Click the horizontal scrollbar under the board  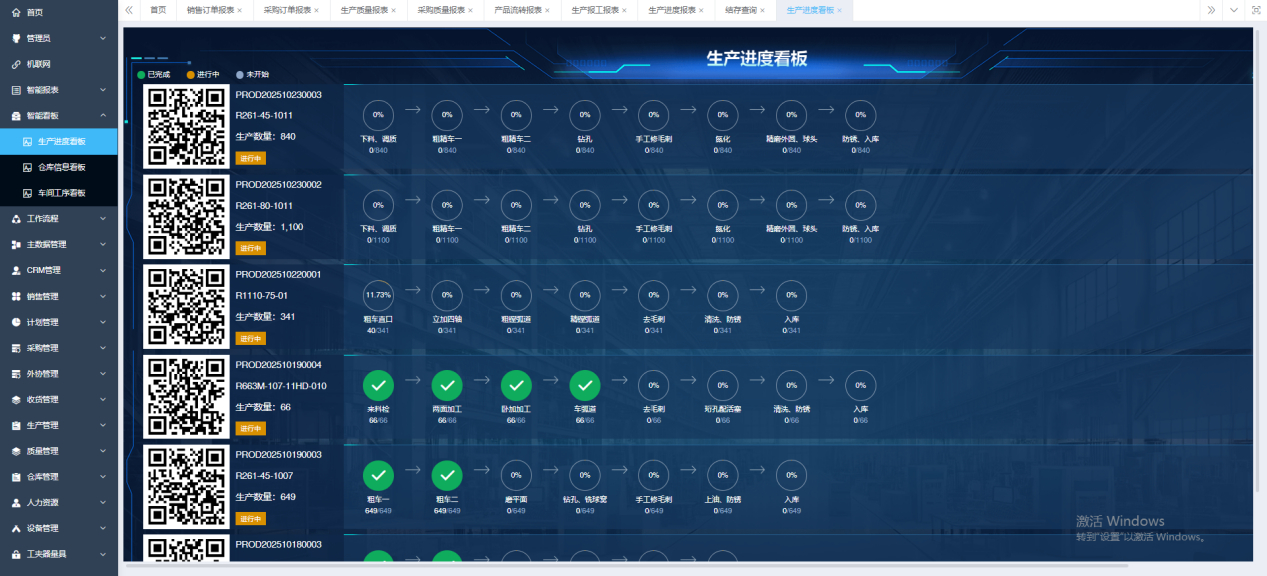[625, 566]
